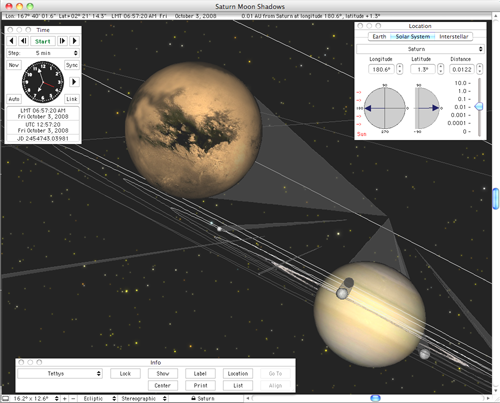Open the Stereographic projection dropdown
The width and height of the screenshot is (500, 403).
point(144,398)
